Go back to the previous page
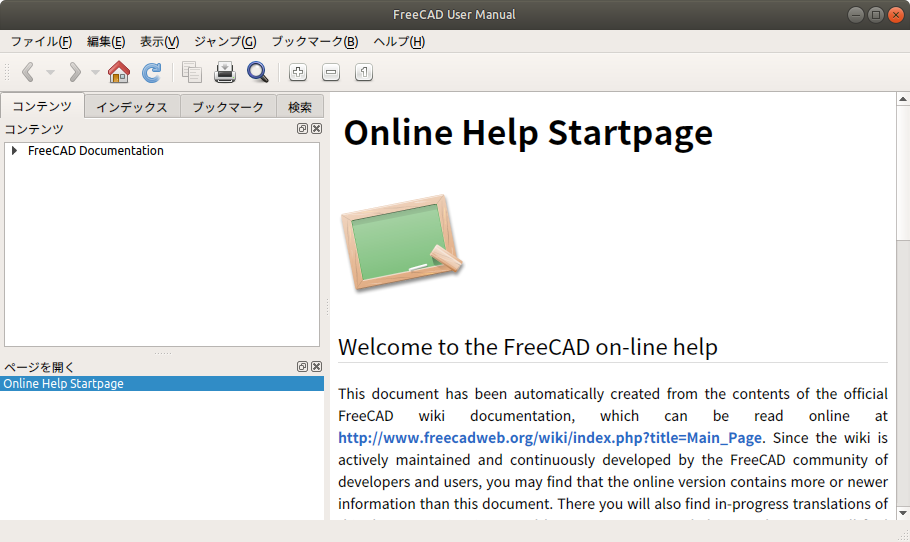 [x=28, y=73]
